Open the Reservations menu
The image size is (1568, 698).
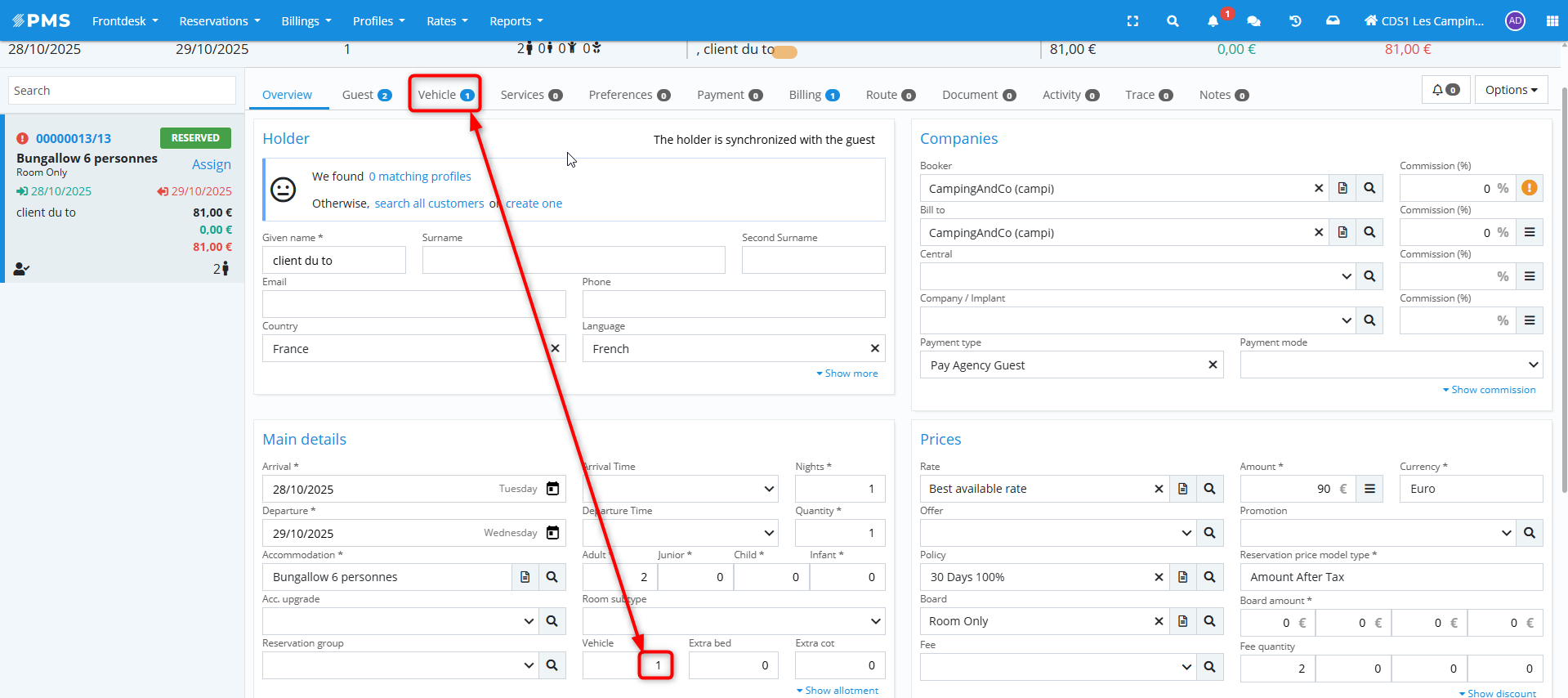click(x=219, y=21)
